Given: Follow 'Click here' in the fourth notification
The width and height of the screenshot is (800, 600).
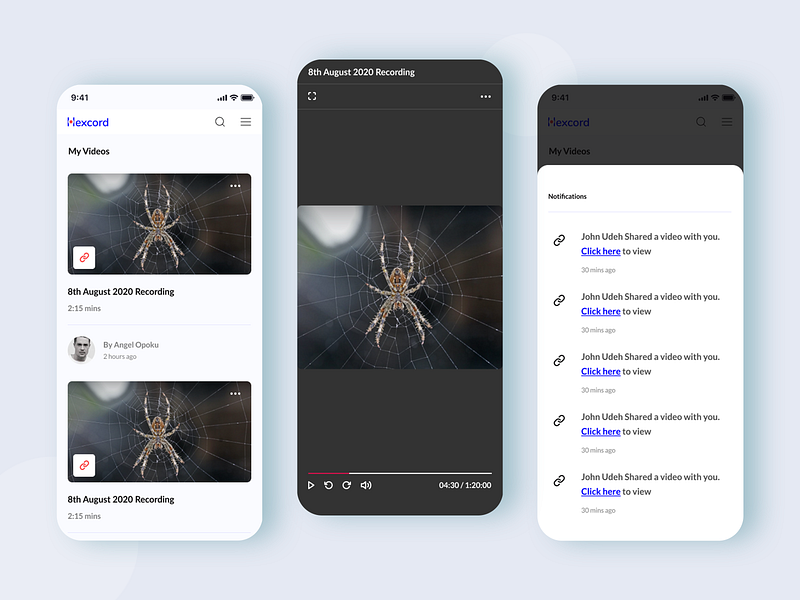Looking at the screenshot, I should (601, 432).
